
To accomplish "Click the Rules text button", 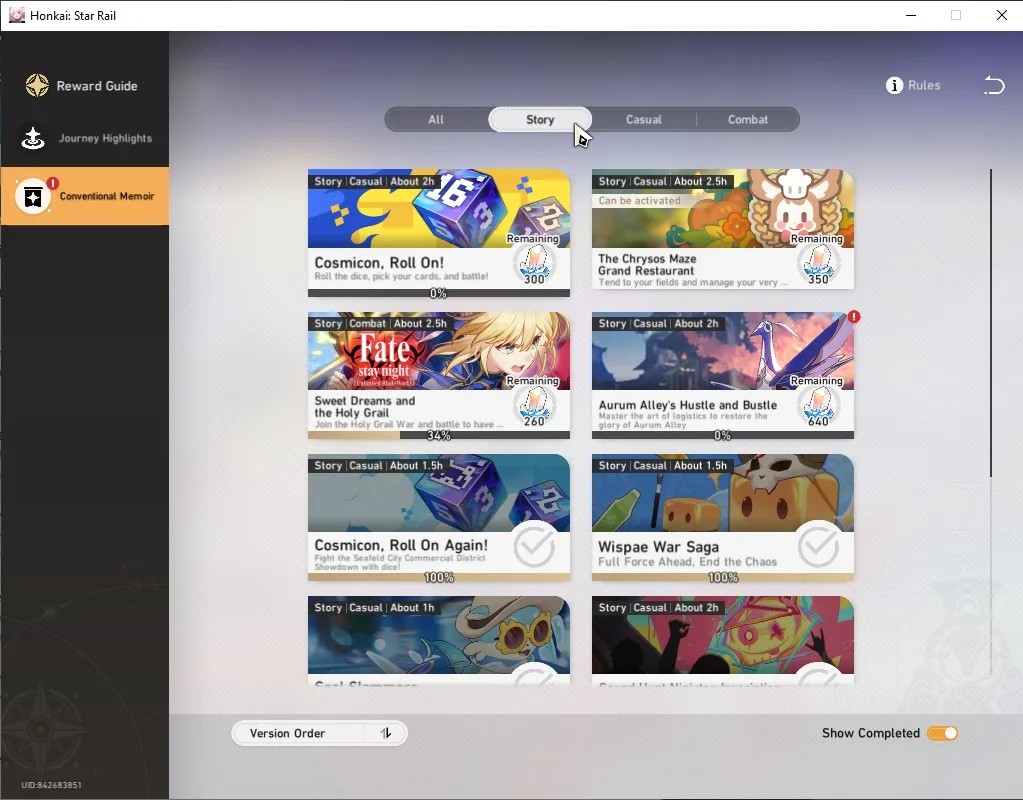I will coord(924,85).
